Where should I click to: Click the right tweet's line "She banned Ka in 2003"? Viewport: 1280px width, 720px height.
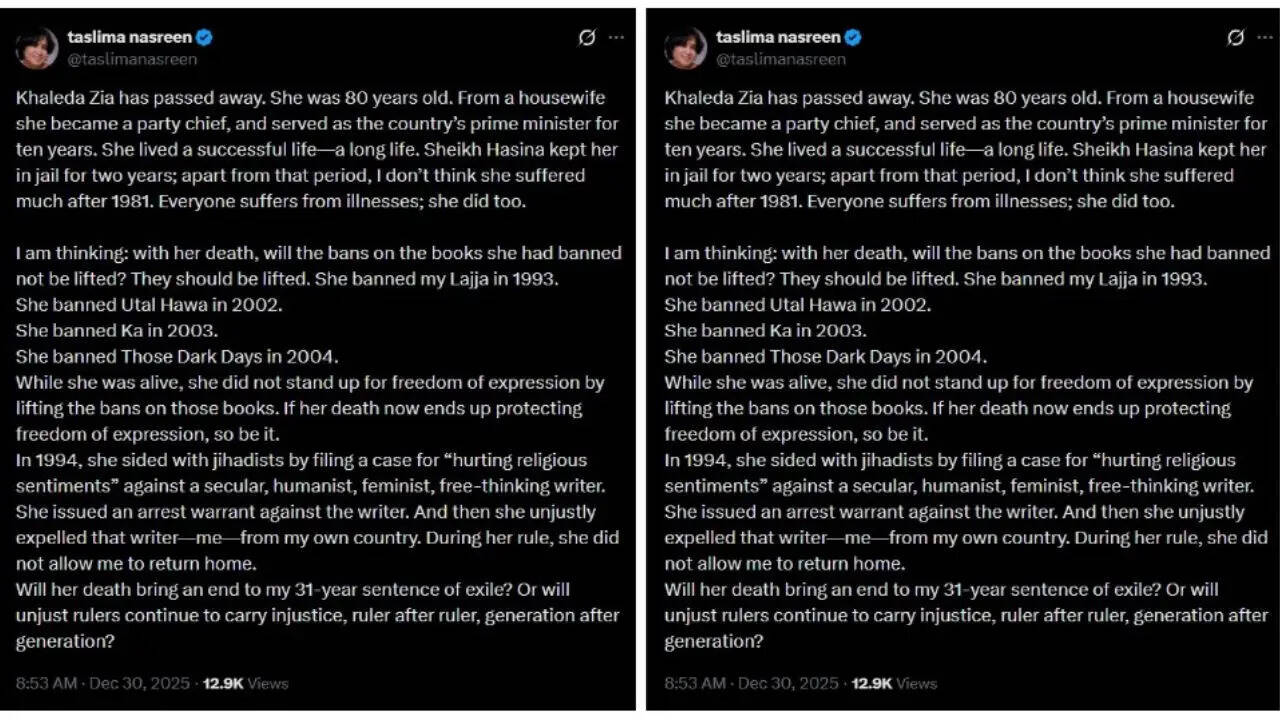[765, 331]
